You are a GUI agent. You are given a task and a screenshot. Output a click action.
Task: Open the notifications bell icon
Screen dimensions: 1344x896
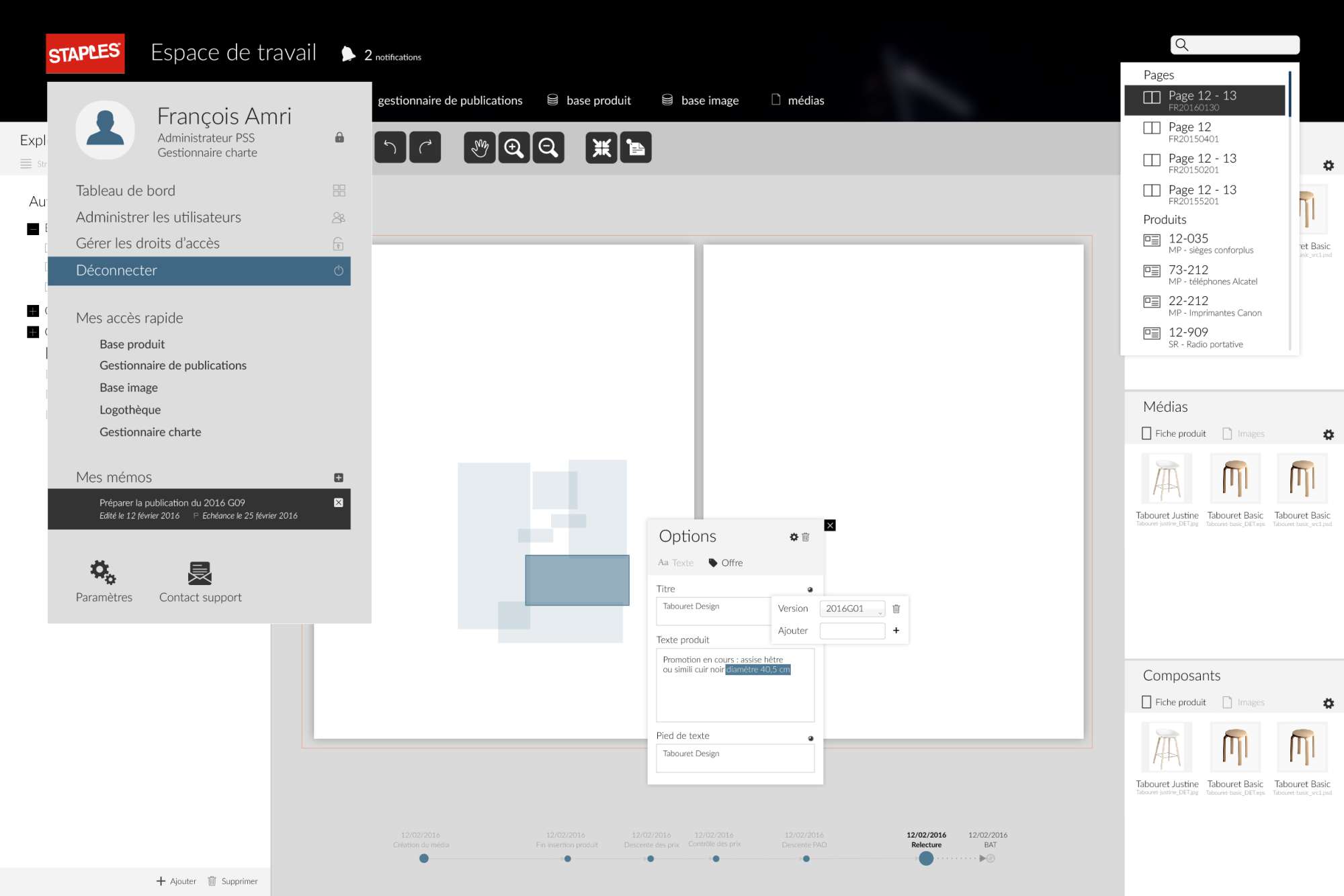point(348,54)
